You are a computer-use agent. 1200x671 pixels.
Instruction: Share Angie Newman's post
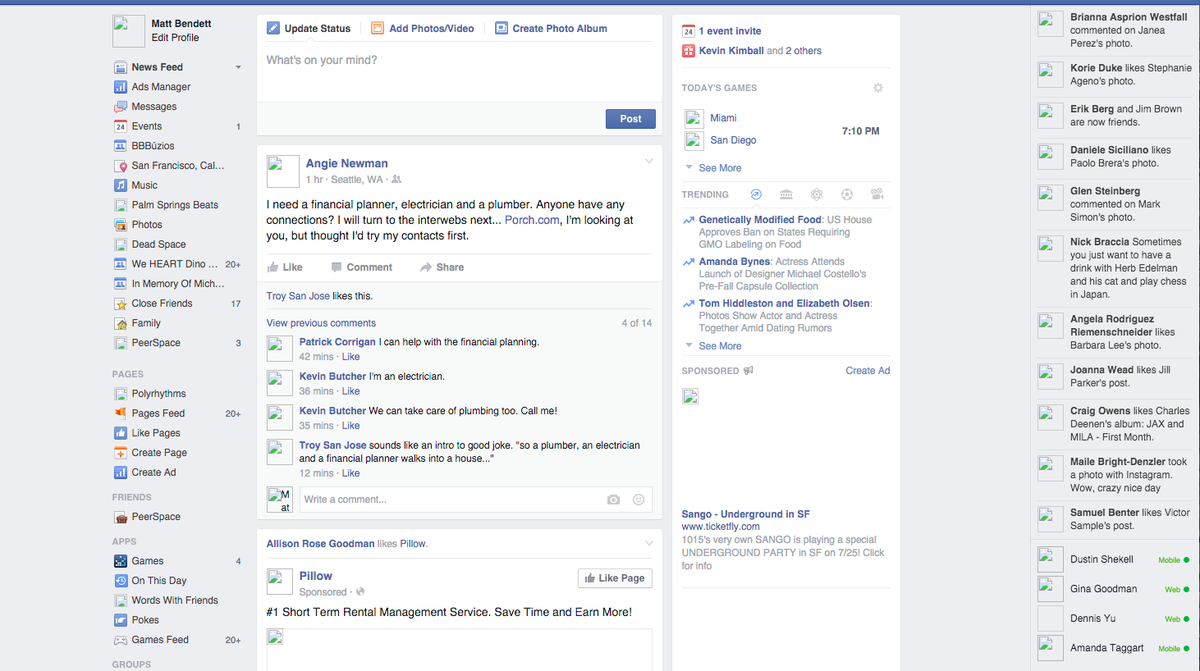[442, 267]
